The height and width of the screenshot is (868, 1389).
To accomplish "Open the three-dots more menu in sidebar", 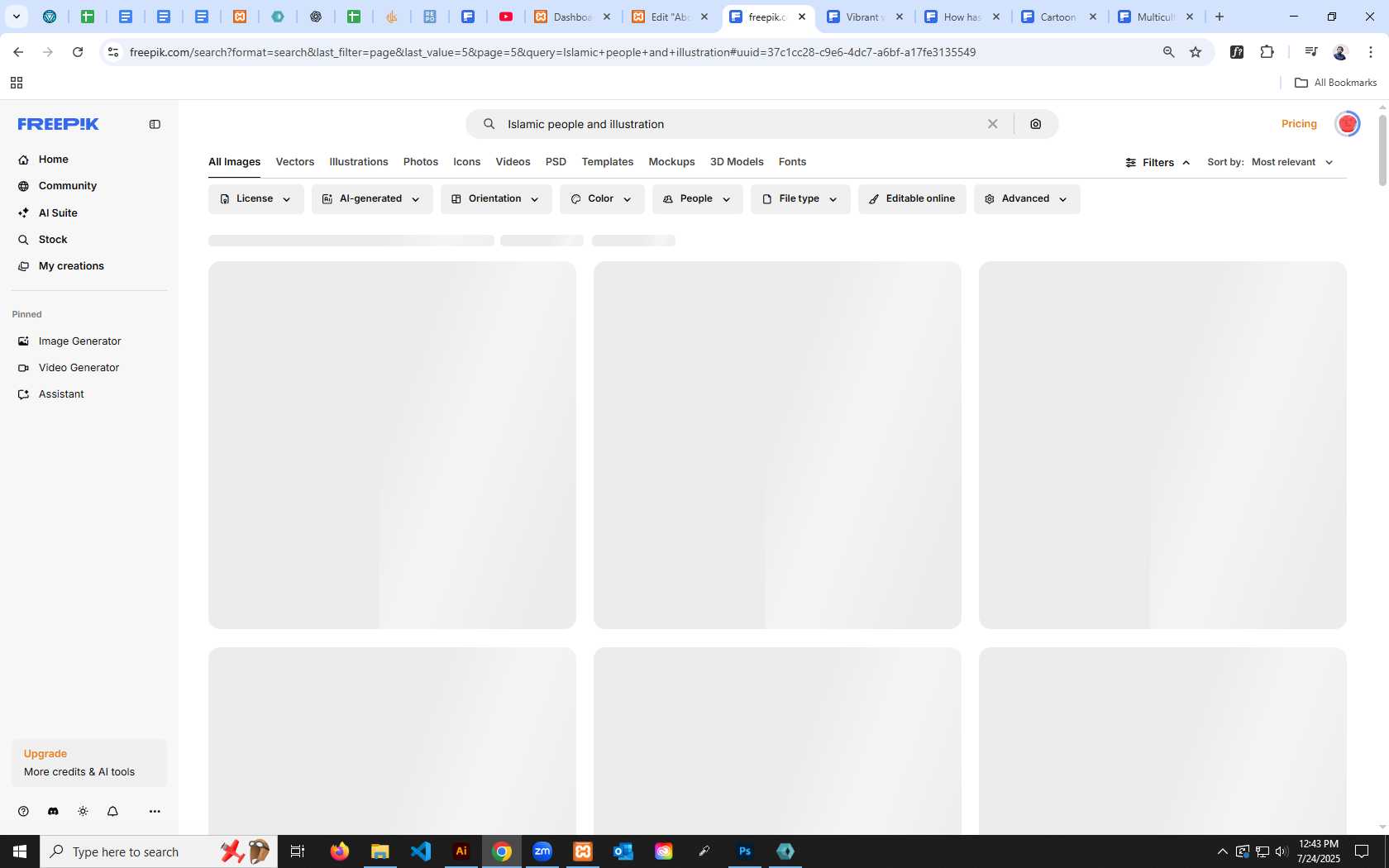I will click(155, 812).
